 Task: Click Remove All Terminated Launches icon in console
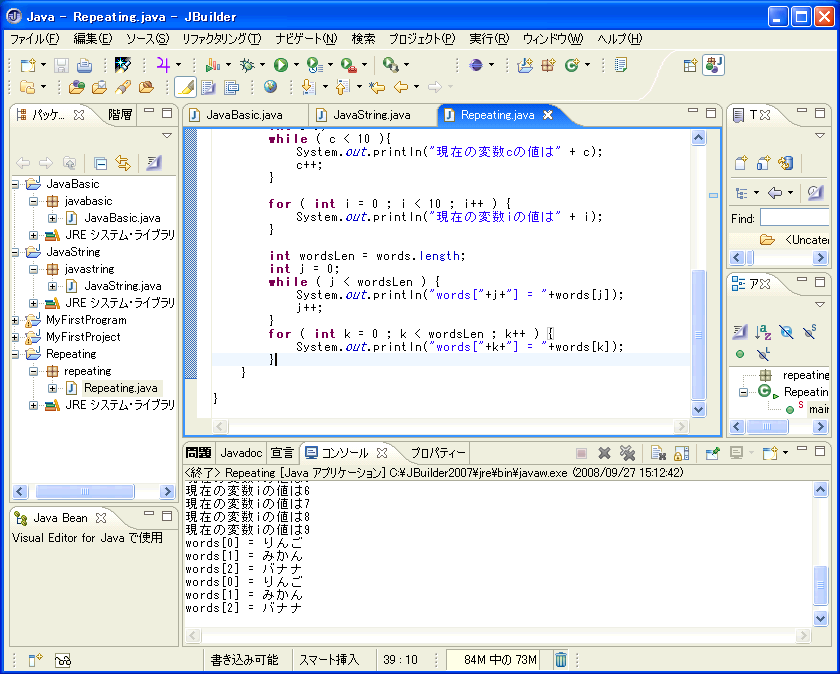tap(628, 453)
